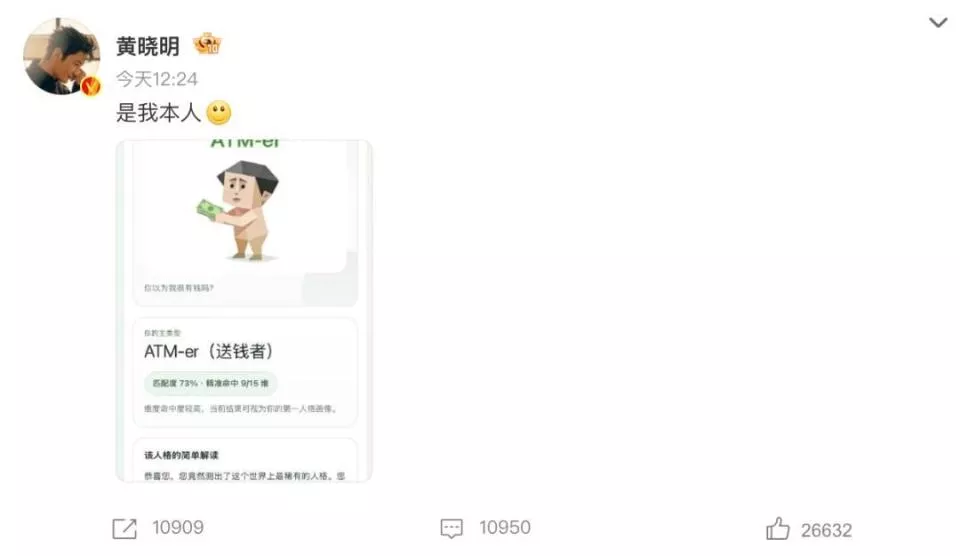This screenshot has height=556, width=960.
Task: Click the post text 是我本人
Action: click(x=159, y=113)
